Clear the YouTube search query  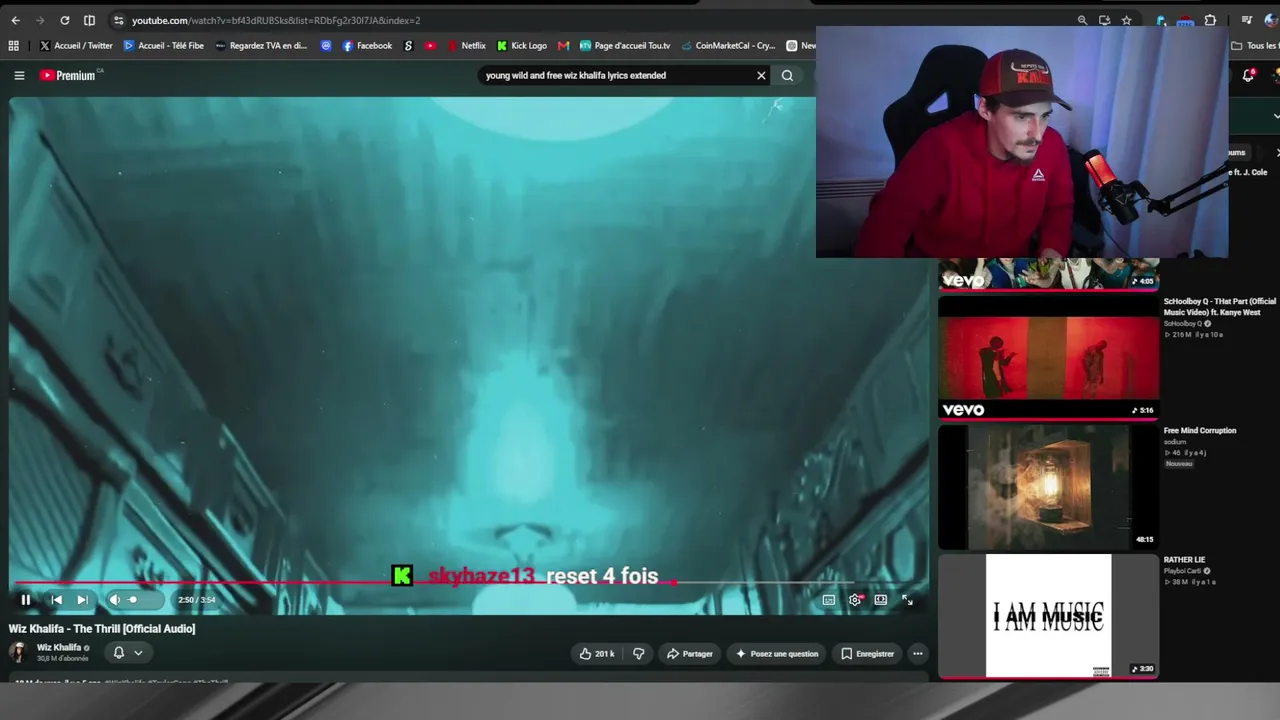[761, 75]
